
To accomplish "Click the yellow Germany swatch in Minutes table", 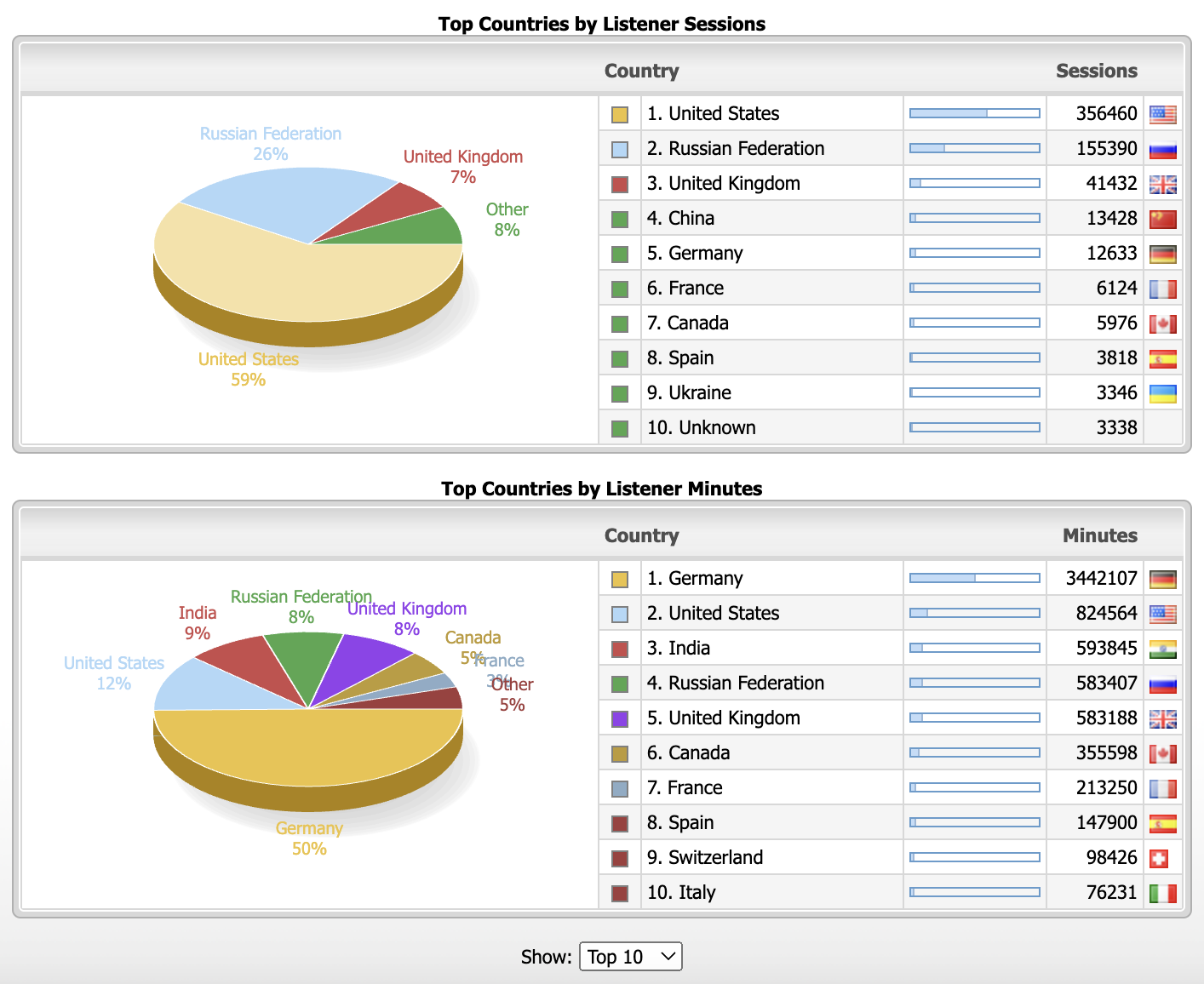I will (x=620, y=579).
